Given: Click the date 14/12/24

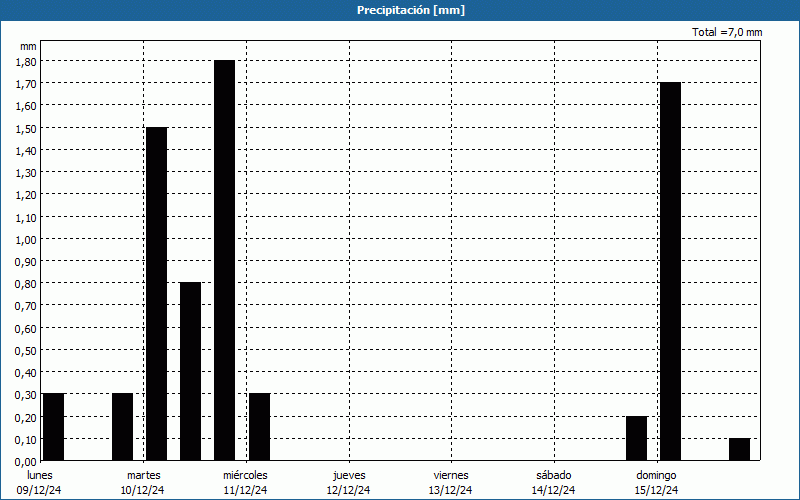Looking at the screenshot, I should pyautogui.click(x=554, y=490).
